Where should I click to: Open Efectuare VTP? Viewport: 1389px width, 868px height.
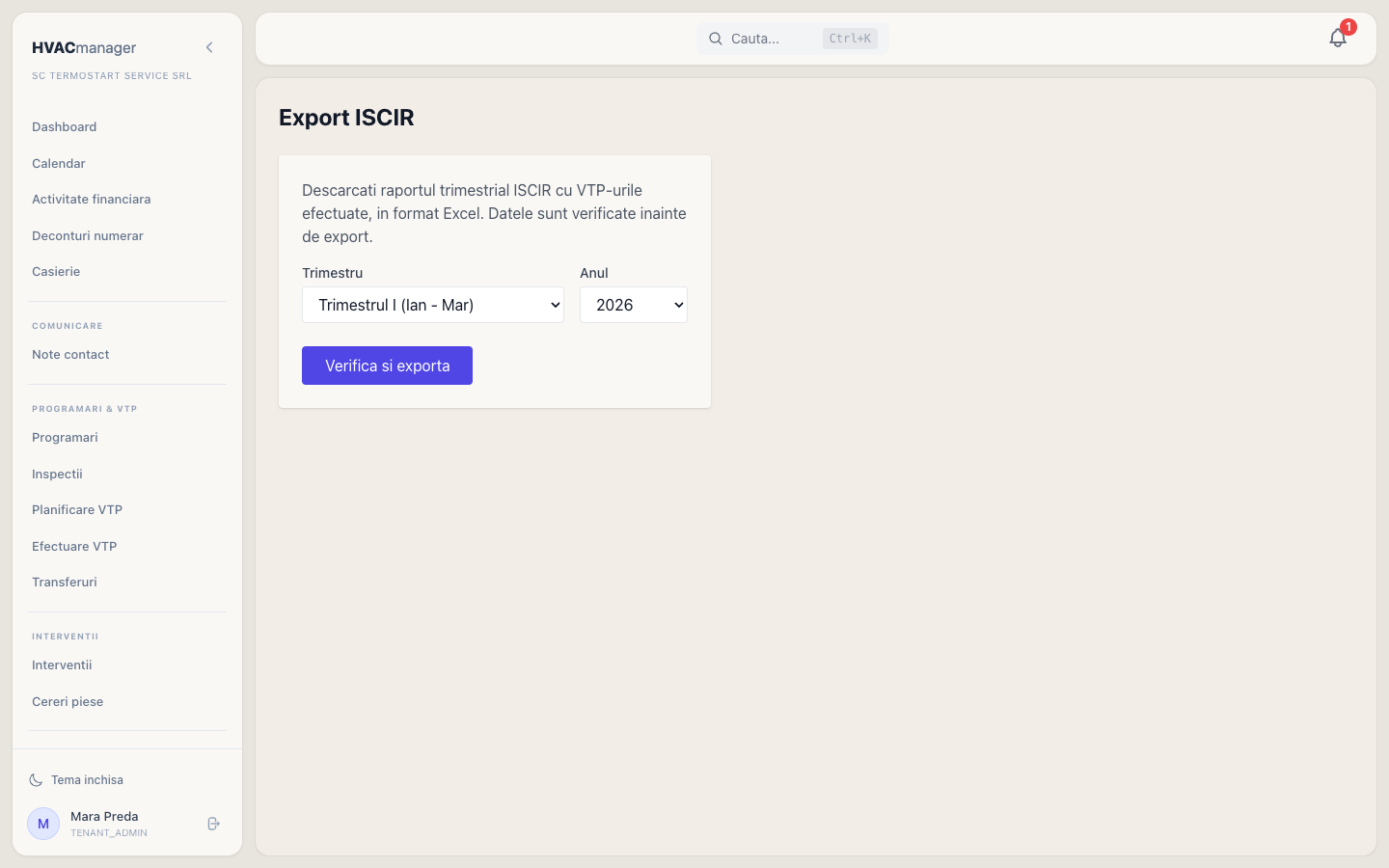74,546
